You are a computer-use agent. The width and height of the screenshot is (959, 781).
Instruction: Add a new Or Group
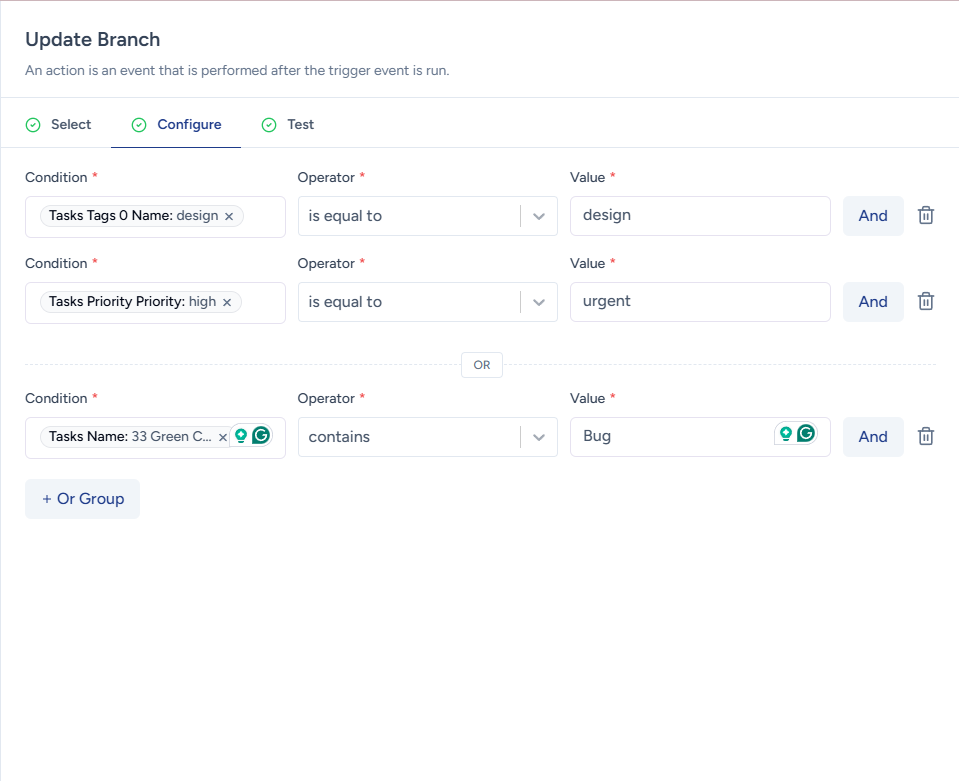coord(82,499)
